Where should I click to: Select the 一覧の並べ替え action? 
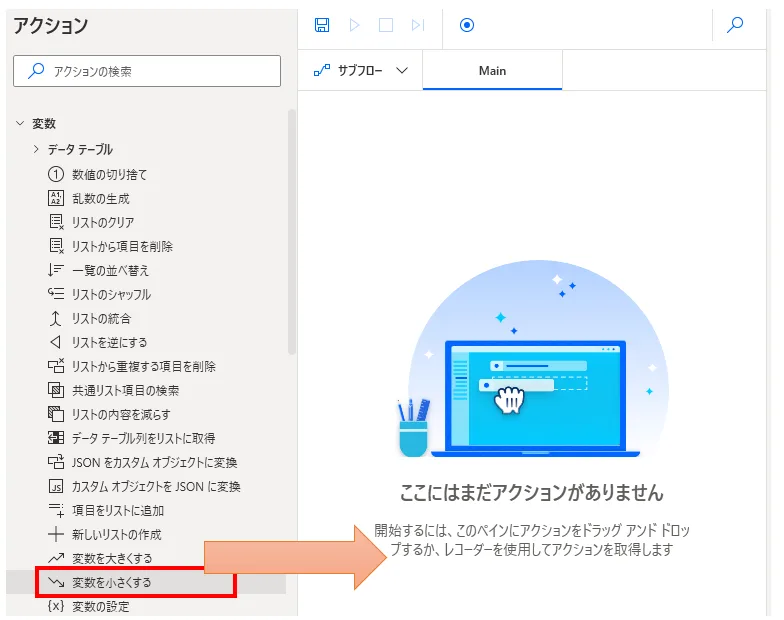(110, 270)
